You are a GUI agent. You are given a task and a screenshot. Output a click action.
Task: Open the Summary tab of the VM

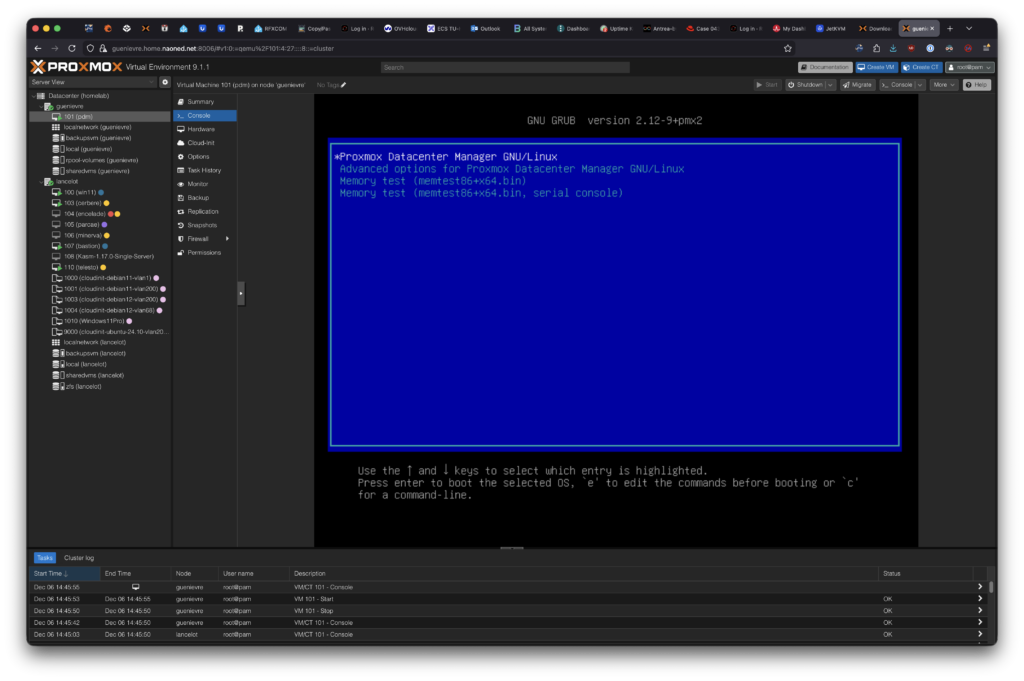[x=200, y=102]
